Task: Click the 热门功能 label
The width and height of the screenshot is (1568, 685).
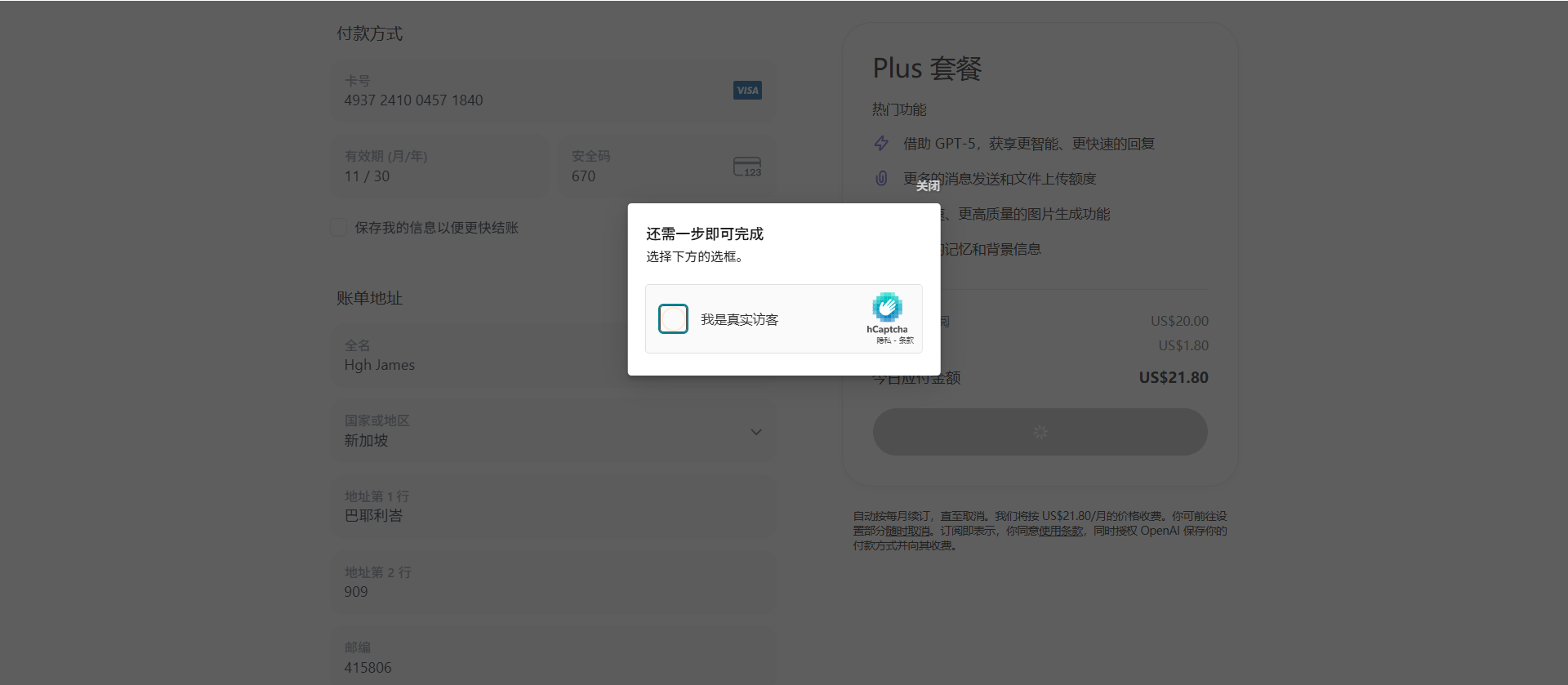Action: pyautogui.click(x=899, y=109)
